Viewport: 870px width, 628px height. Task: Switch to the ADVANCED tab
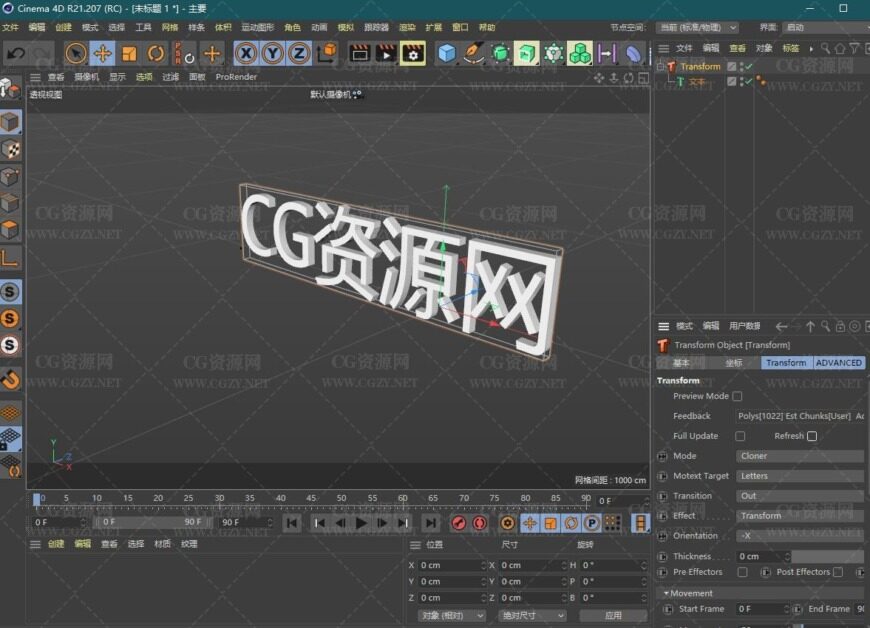point(838,363)
